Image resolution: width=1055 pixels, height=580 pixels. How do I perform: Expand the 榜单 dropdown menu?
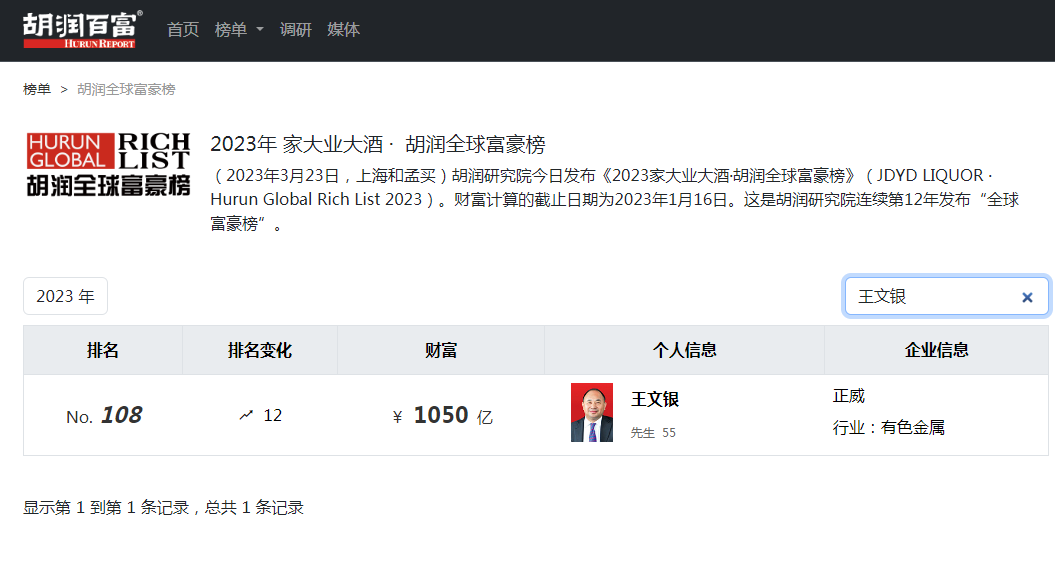(239, 30)
